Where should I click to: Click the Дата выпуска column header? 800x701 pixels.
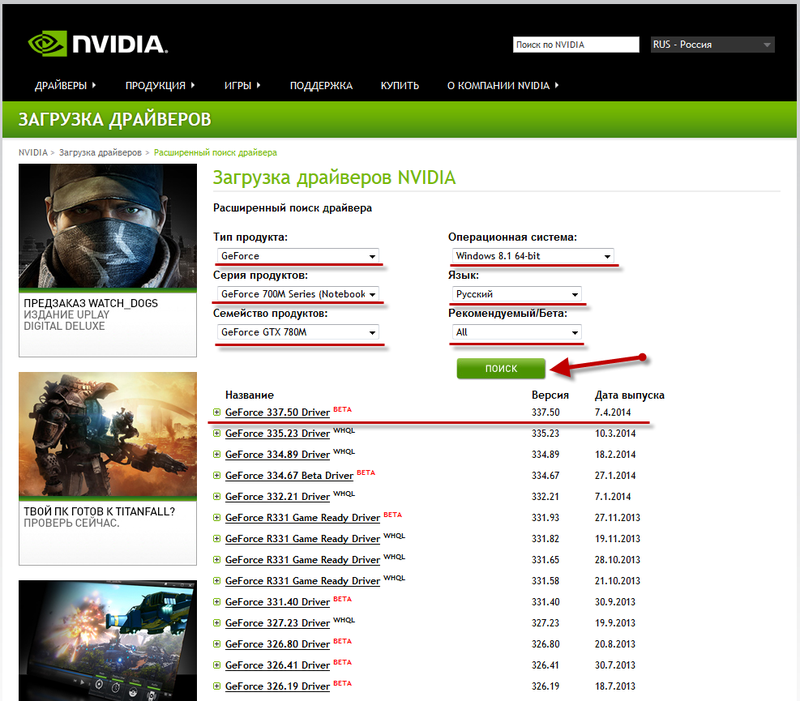click(630, 395)
